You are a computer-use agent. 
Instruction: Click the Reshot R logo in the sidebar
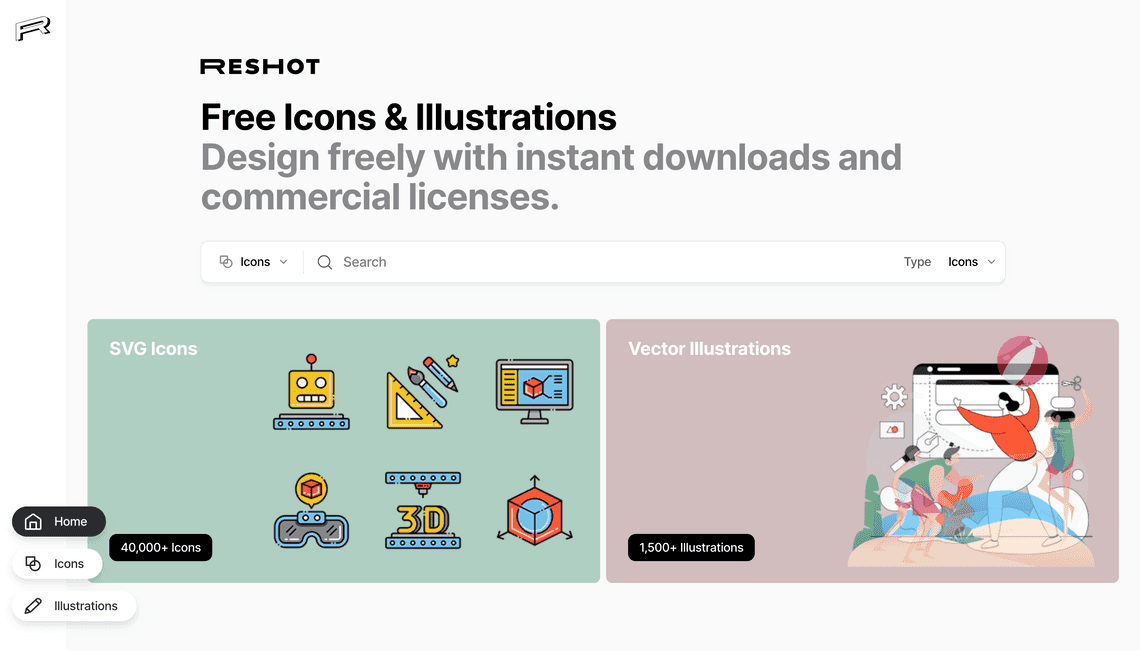click(33, 29)
